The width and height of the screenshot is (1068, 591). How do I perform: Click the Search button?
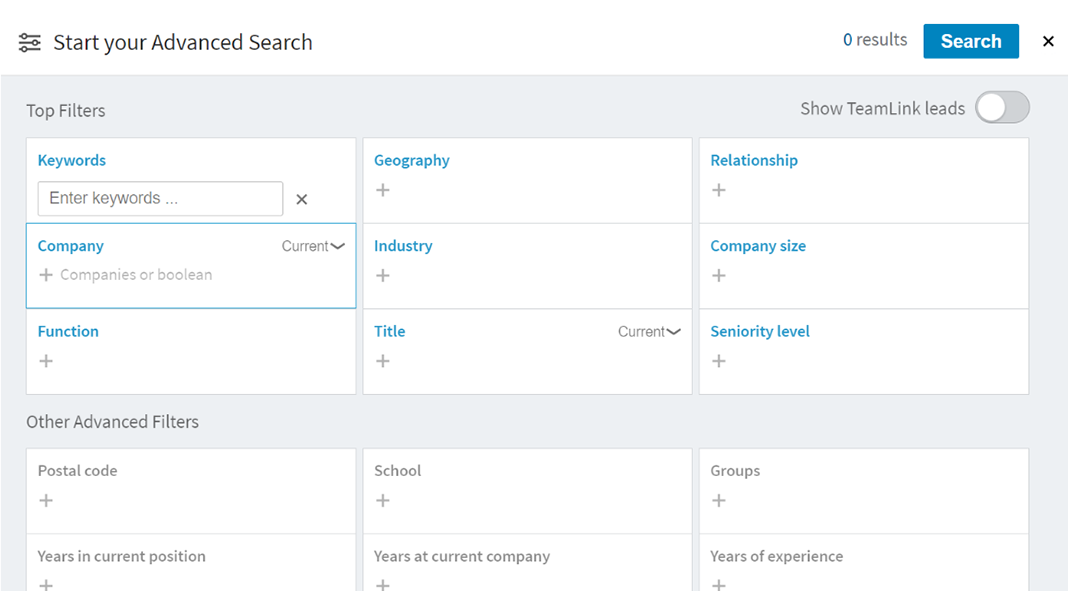pos(970,41)
